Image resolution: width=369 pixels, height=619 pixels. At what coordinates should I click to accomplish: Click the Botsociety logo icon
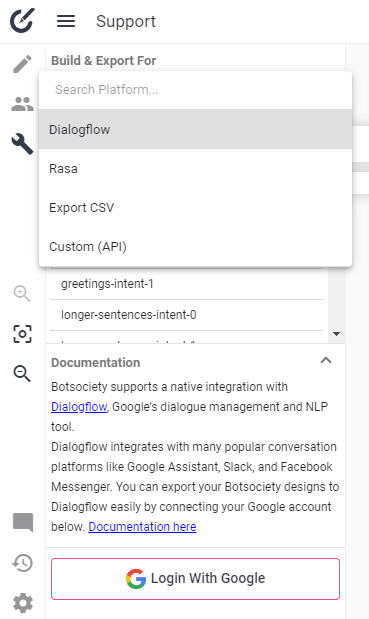(x=22, y=21)
